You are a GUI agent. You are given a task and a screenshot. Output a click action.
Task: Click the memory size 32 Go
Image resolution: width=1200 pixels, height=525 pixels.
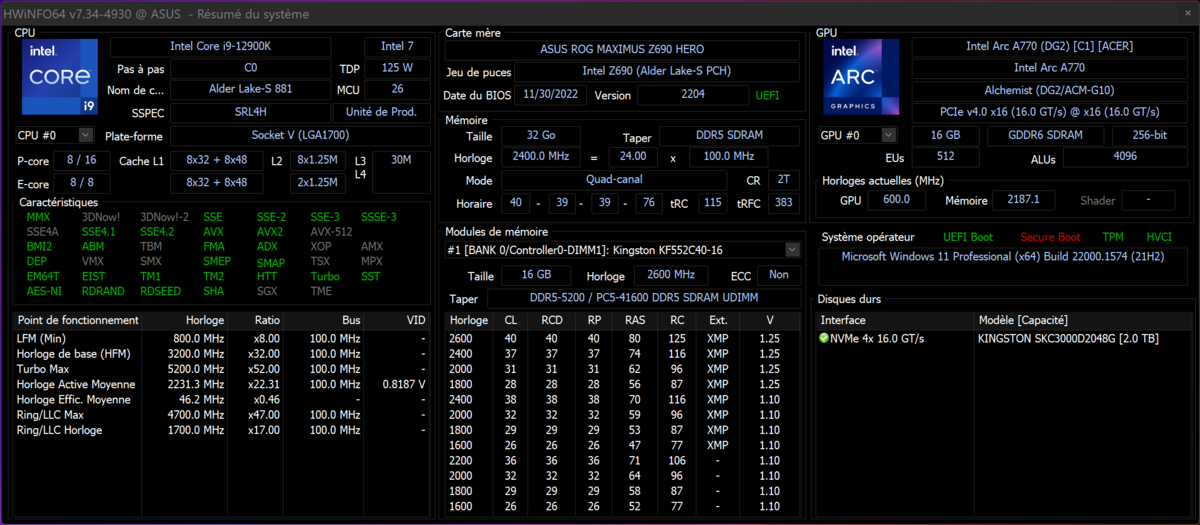(540, 137)
